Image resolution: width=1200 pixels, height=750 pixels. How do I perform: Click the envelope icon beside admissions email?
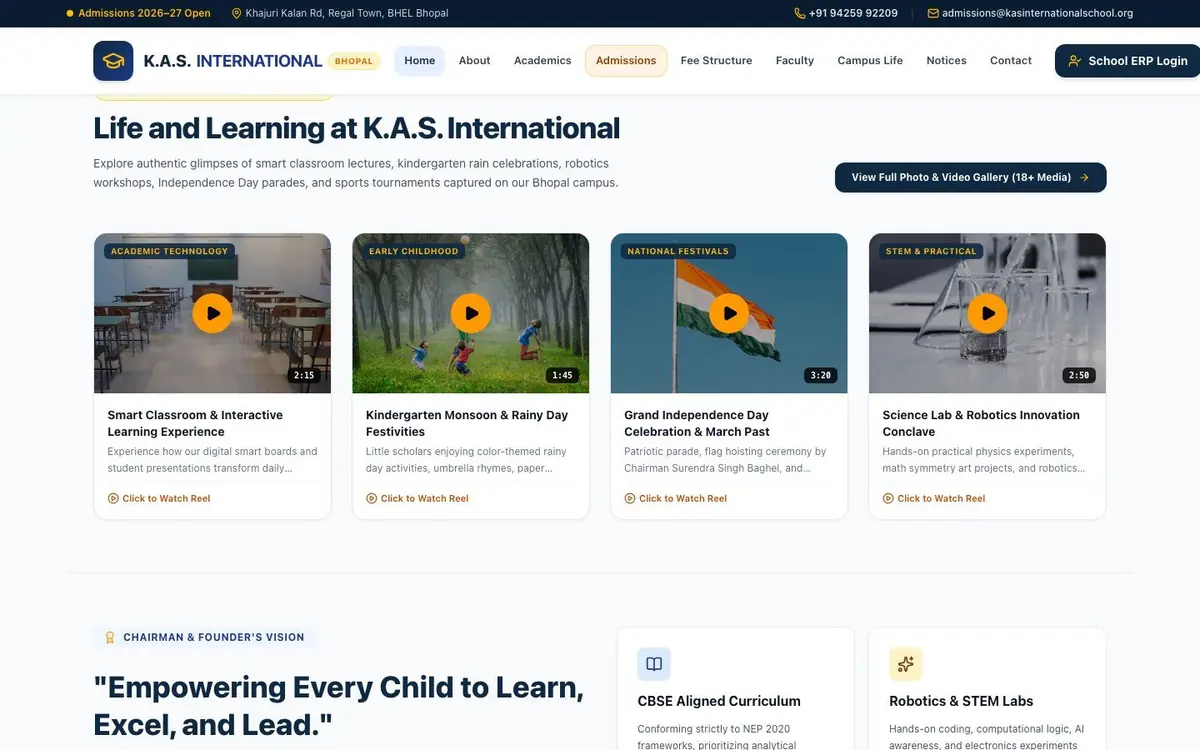pos(933,14)
